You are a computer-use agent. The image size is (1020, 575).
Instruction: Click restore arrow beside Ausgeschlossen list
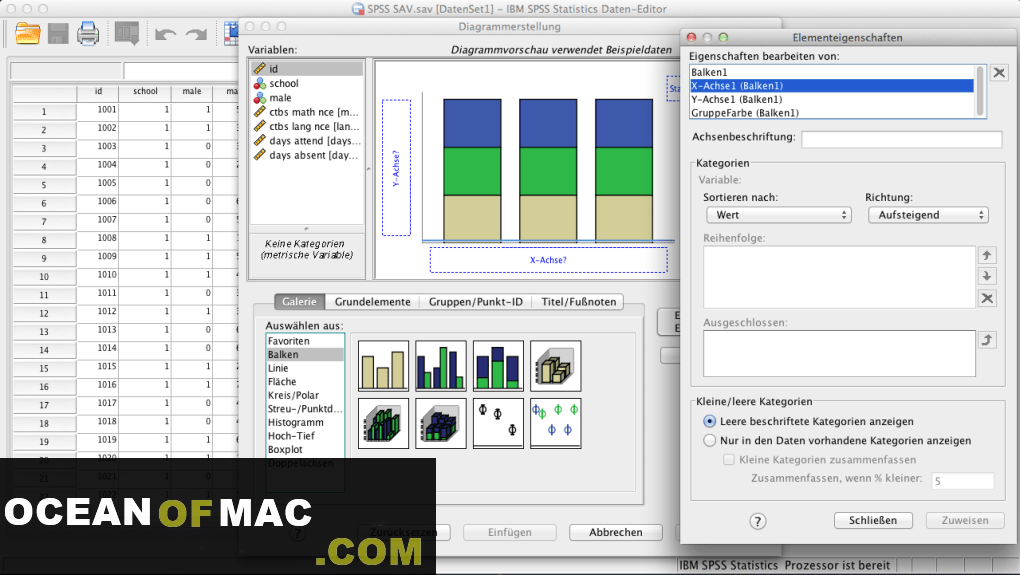pyautogui.click(x=987, y=340)
